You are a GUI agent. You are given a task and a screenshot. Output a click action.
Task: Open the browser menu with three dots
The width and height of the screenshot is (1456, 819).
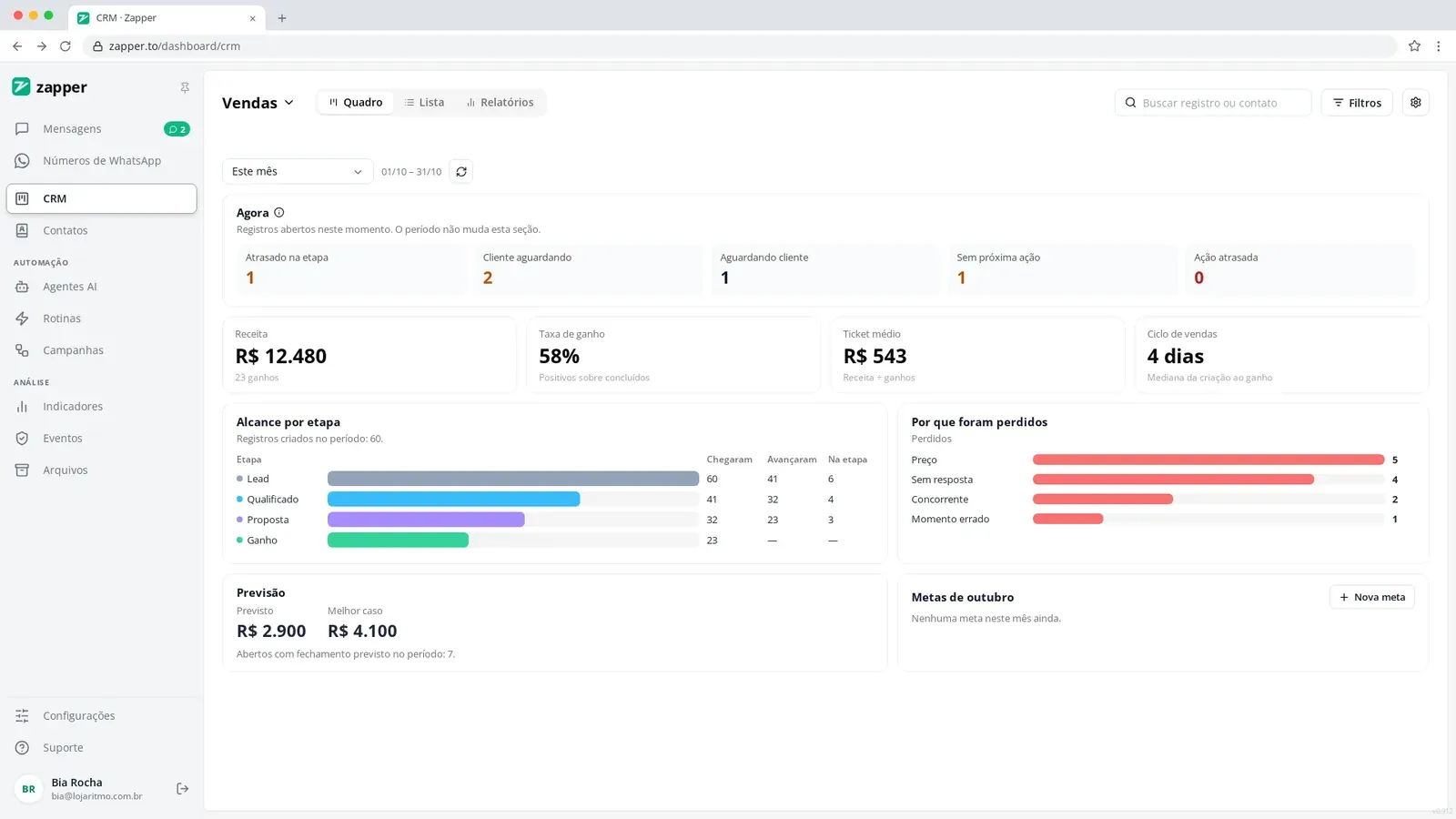coord(1438,45)
